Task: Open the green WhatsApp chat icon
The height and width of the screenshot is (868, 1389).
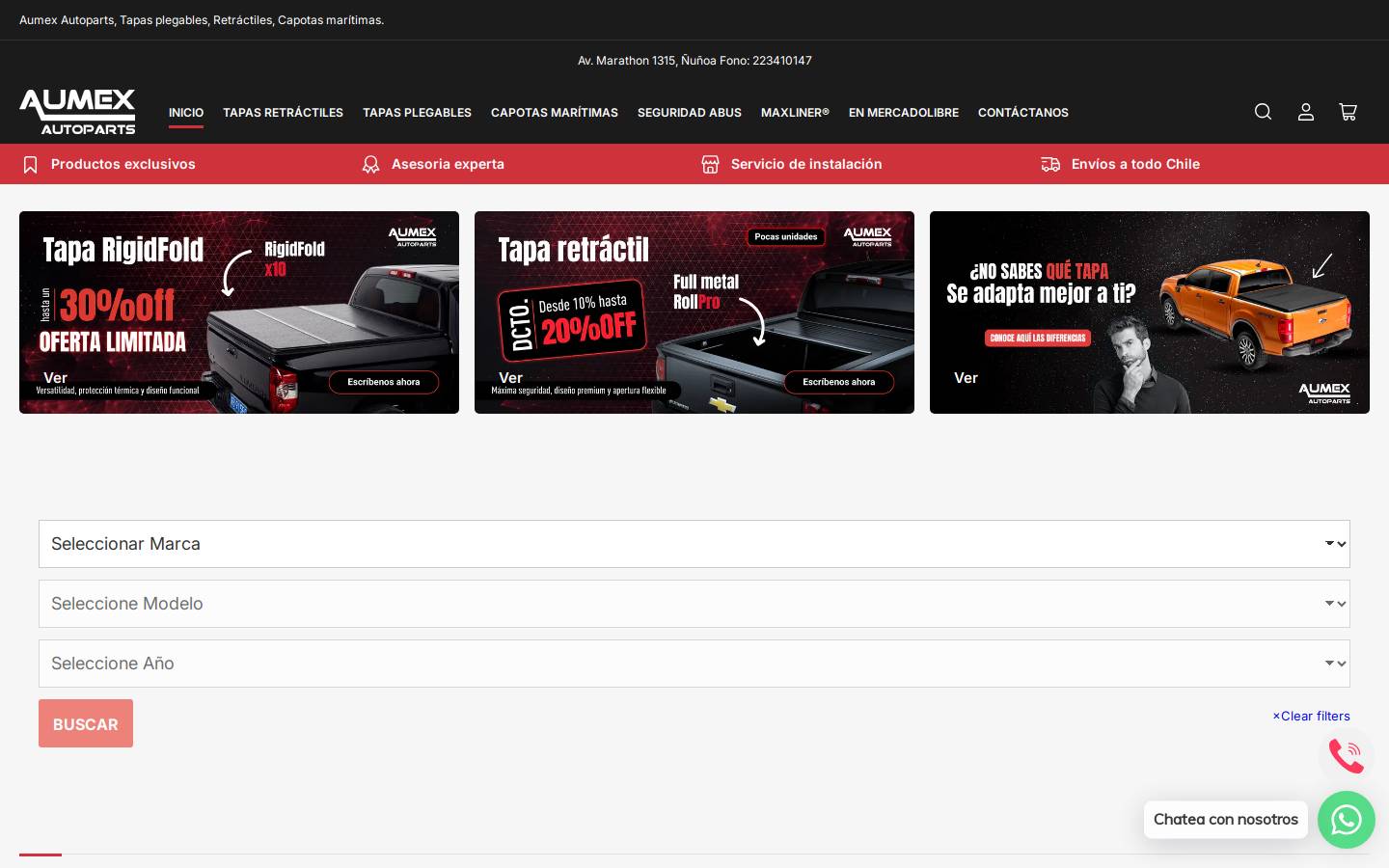Action: (x=1347, y=820)
